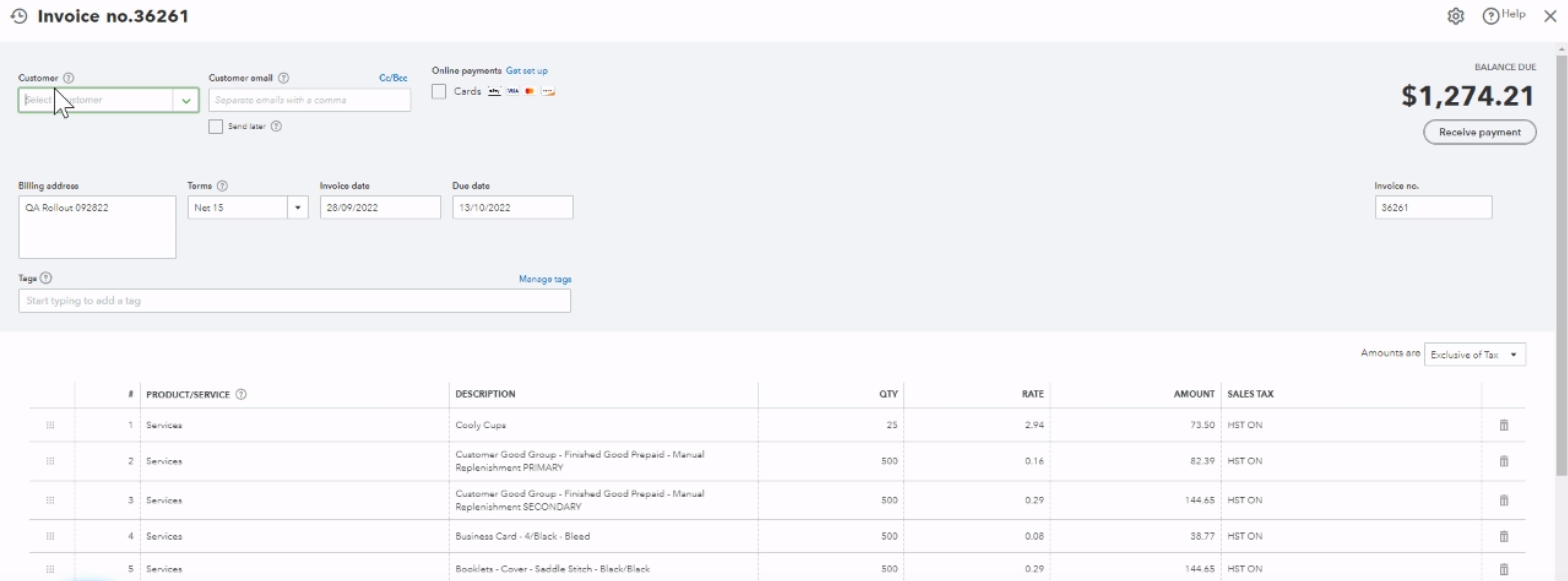
Task: Click Product/Service column info icon
Action: click(x=241, y=394)
